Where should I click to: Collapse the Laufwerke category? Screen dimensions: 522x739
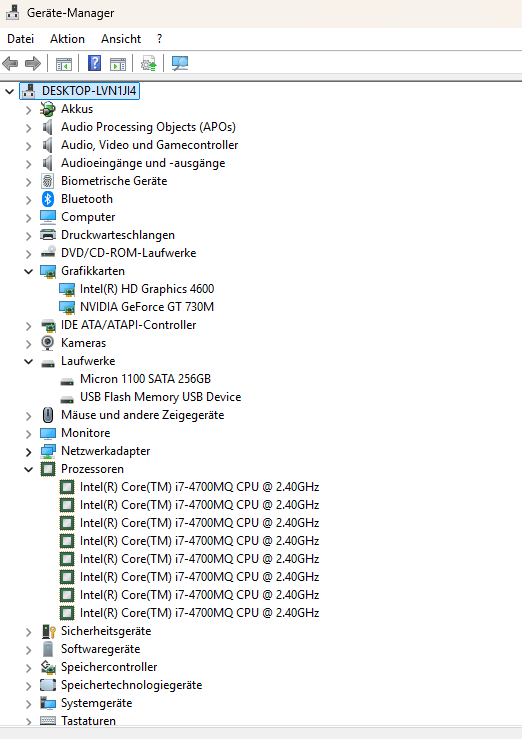pyautogui.click(x=29, y=361)
